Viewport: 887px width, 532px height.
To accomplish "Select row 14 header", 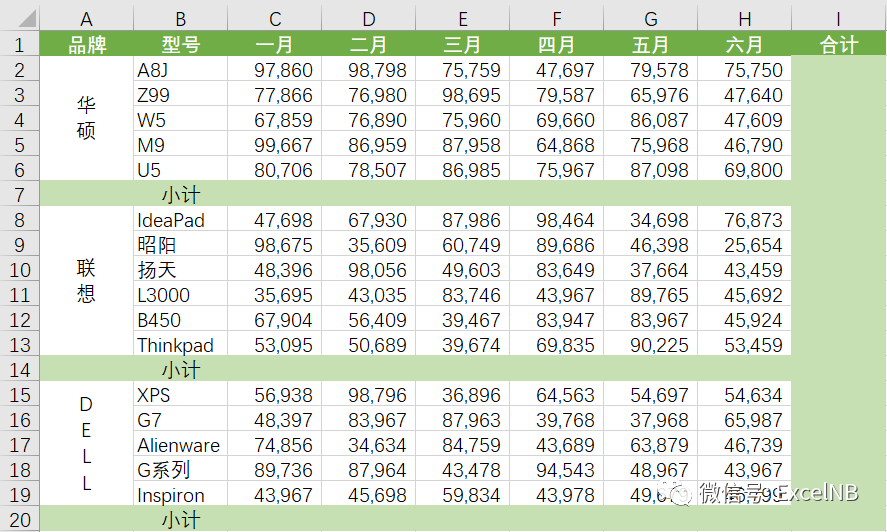I will tap(20, 369).
